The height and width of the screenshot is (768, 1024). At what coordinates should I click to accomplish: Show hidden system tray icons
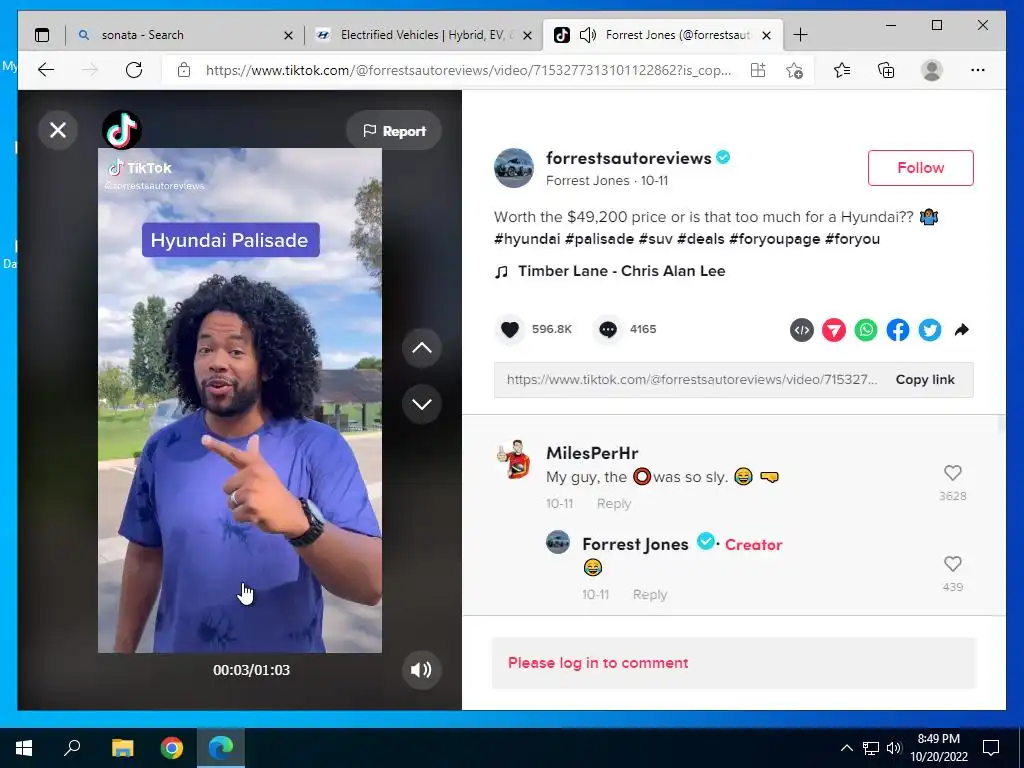click(x=846, y=748)
